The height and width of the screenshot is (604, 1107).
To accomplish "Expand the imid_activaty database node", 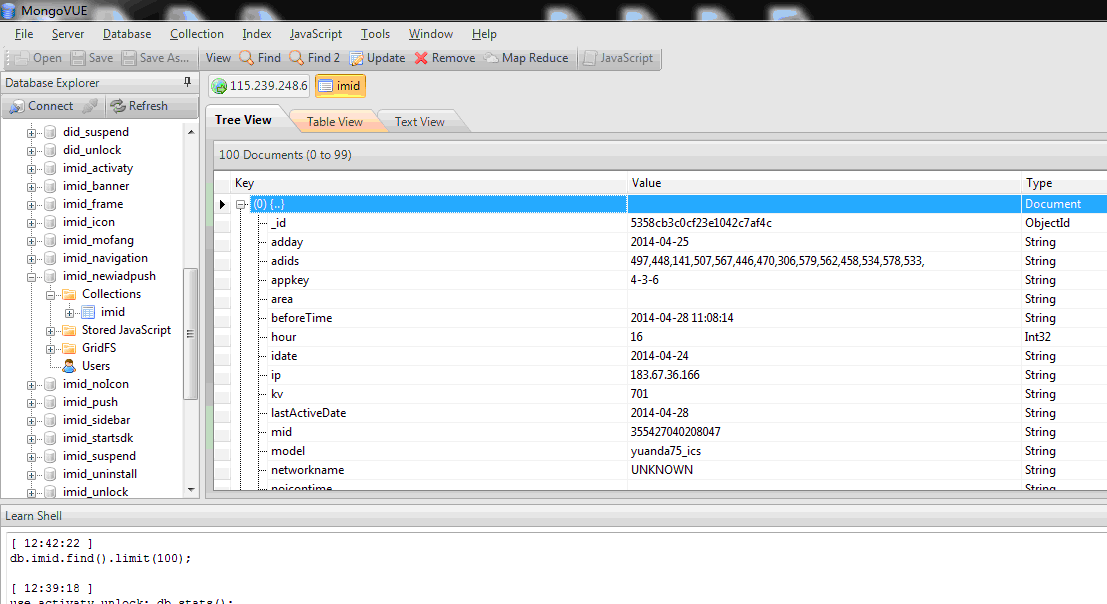I will [31, 169].
